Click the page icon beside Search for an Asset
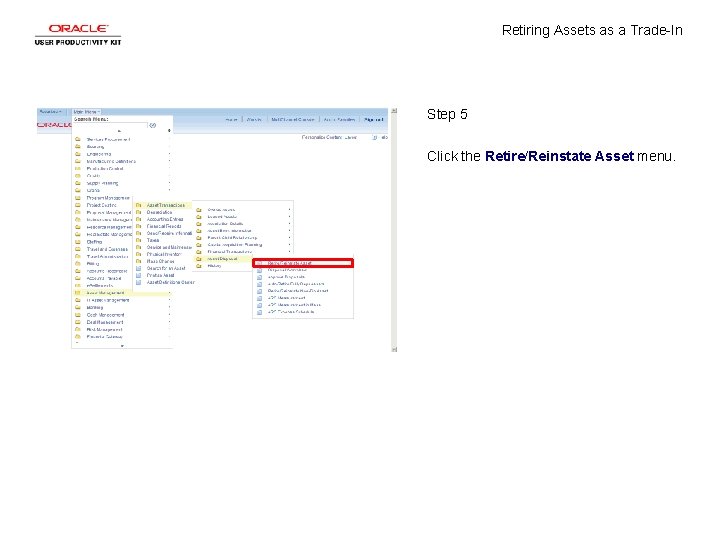This screenshot has width=720, height=540. 139,268
